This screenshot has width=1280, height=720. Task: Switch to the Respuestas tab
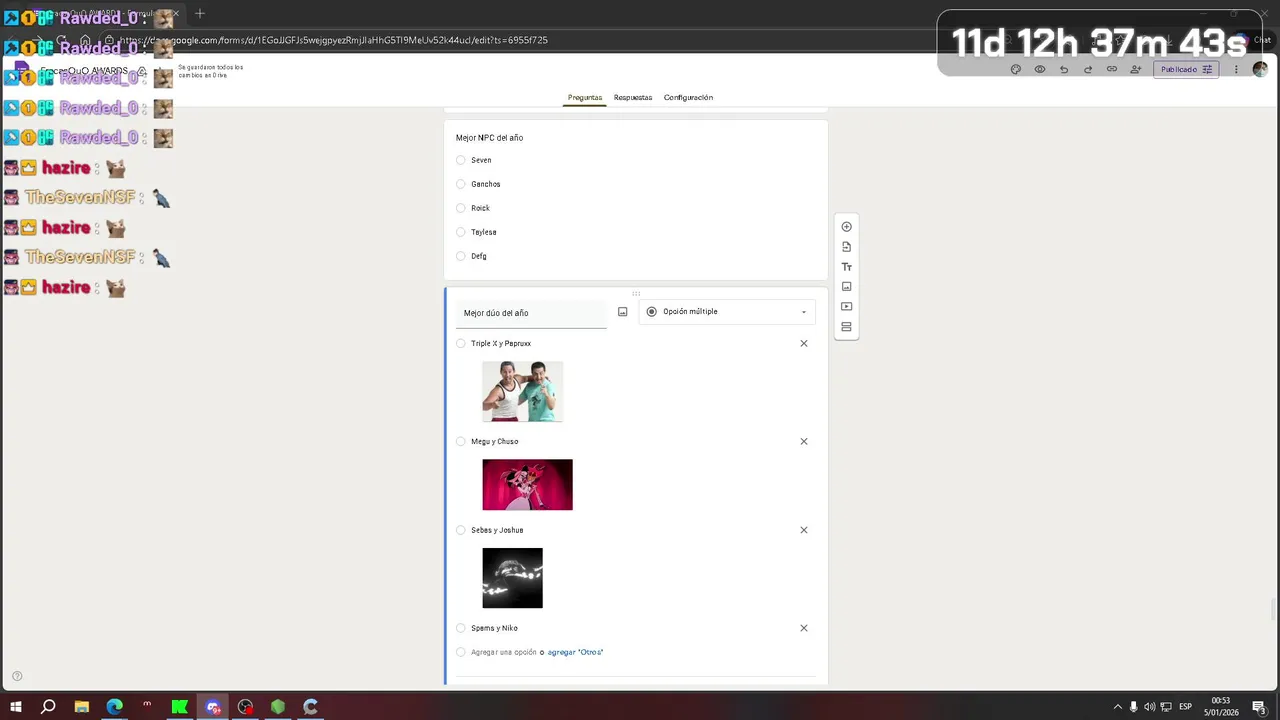633,97
